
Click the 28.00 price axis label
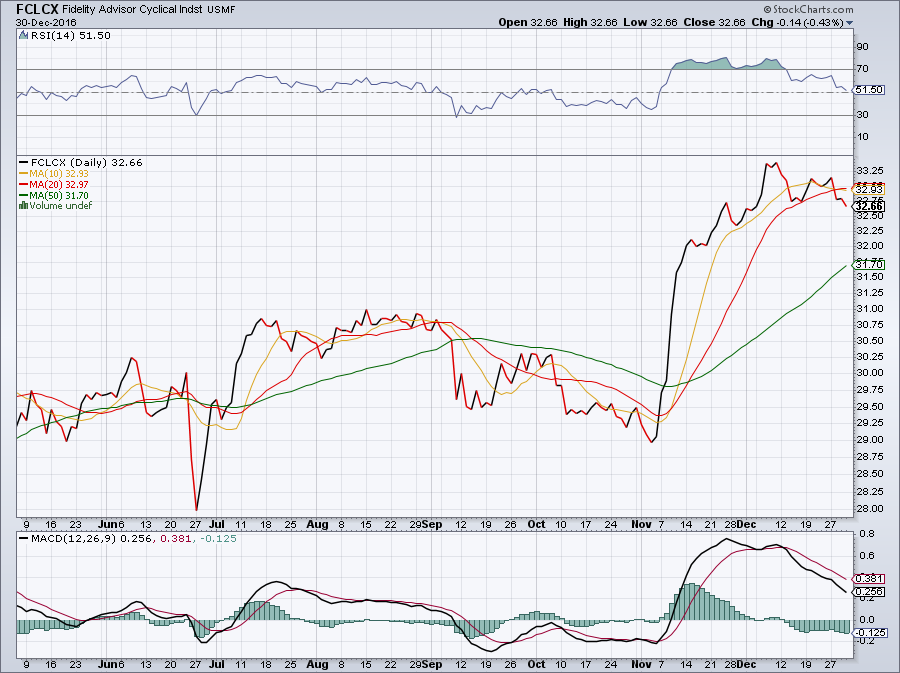tap(870, 509)
